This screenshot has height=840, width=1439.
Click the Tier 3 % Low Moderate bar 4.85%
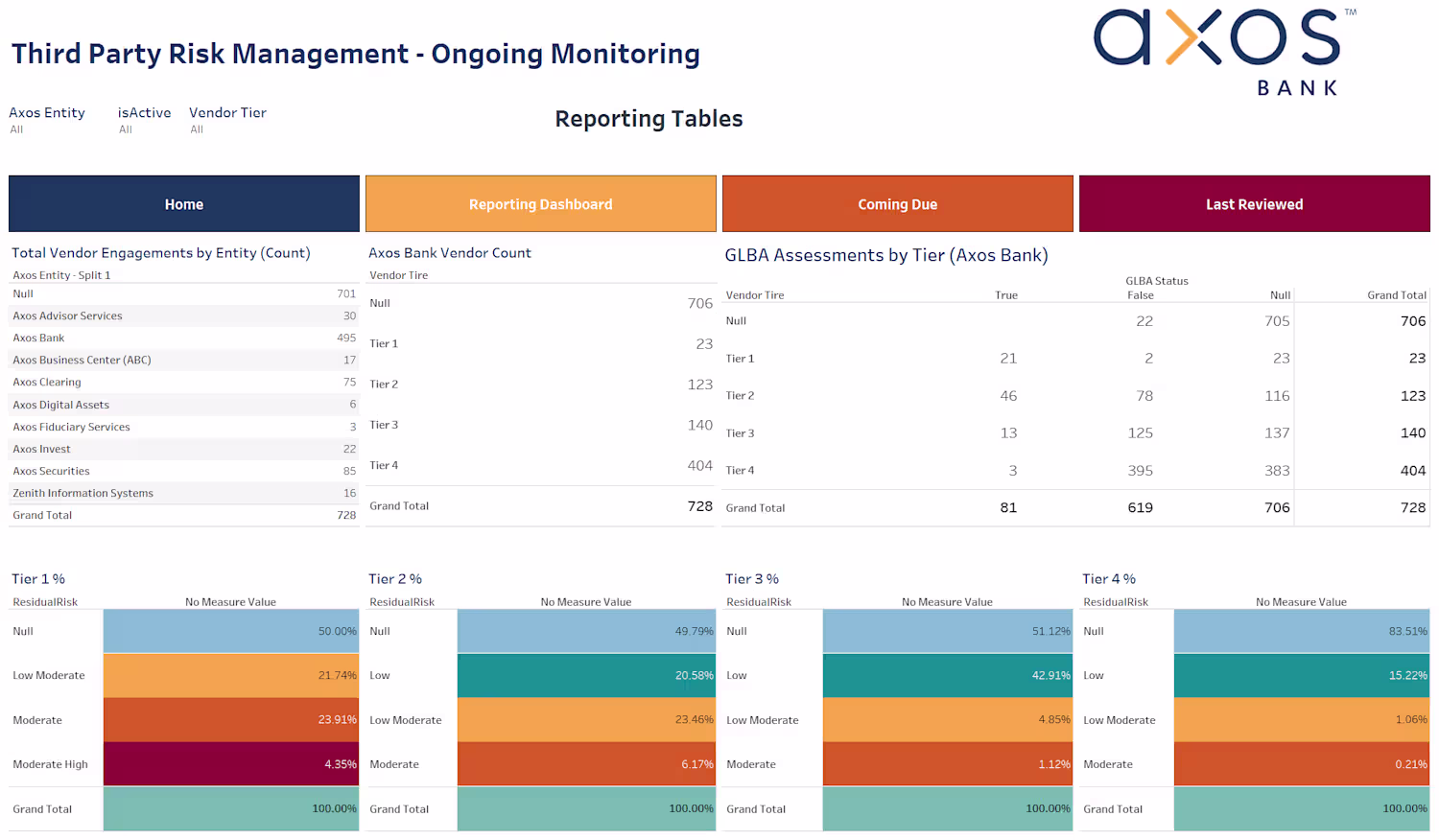(948, 720)
